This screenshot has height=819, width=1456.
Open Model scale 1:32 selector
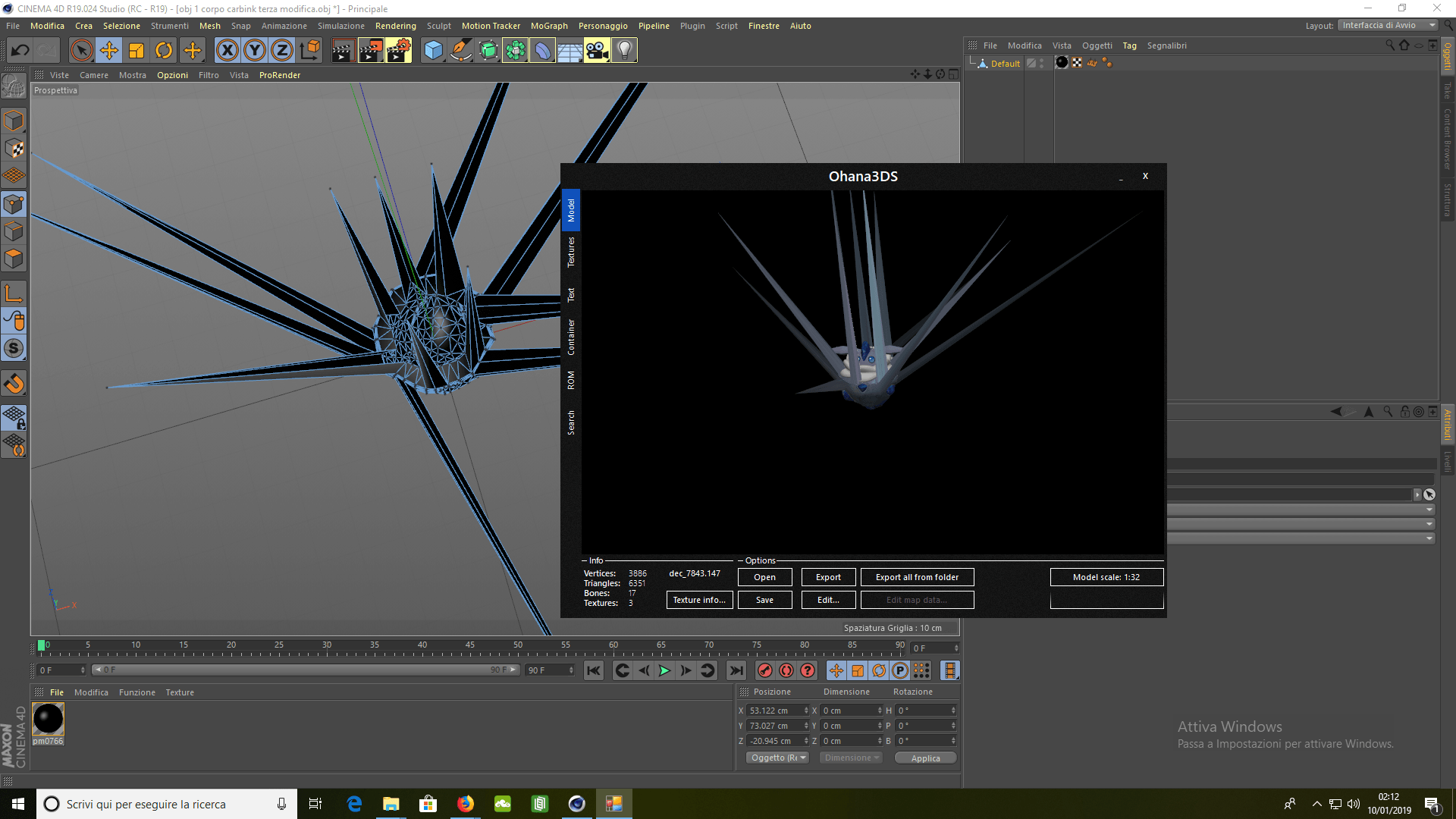point(1106,577)
